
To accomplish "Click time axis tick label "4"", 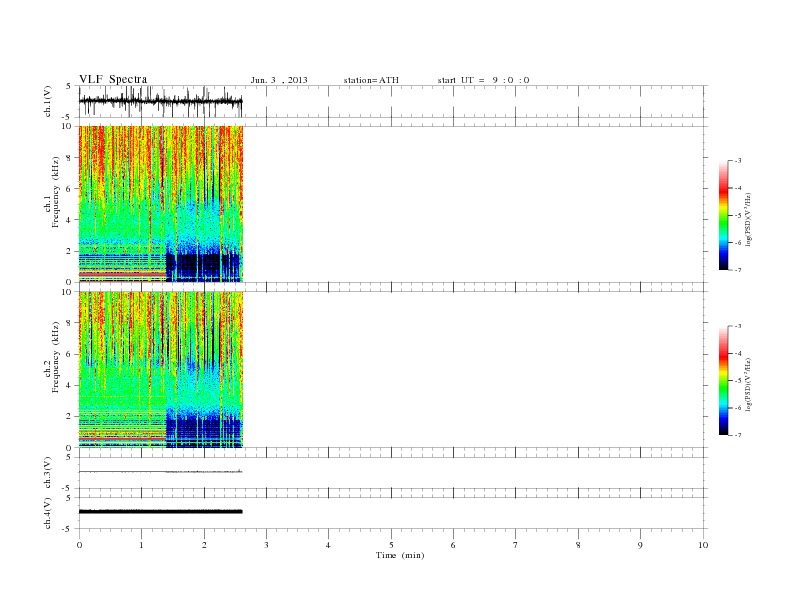I will 328,545.
